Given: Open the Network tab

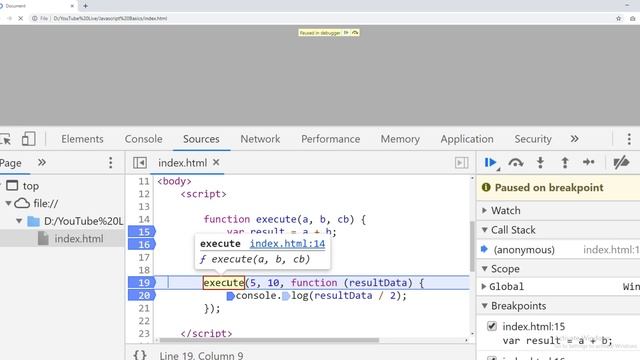Looking at the screenshot, I should (260, 139).
